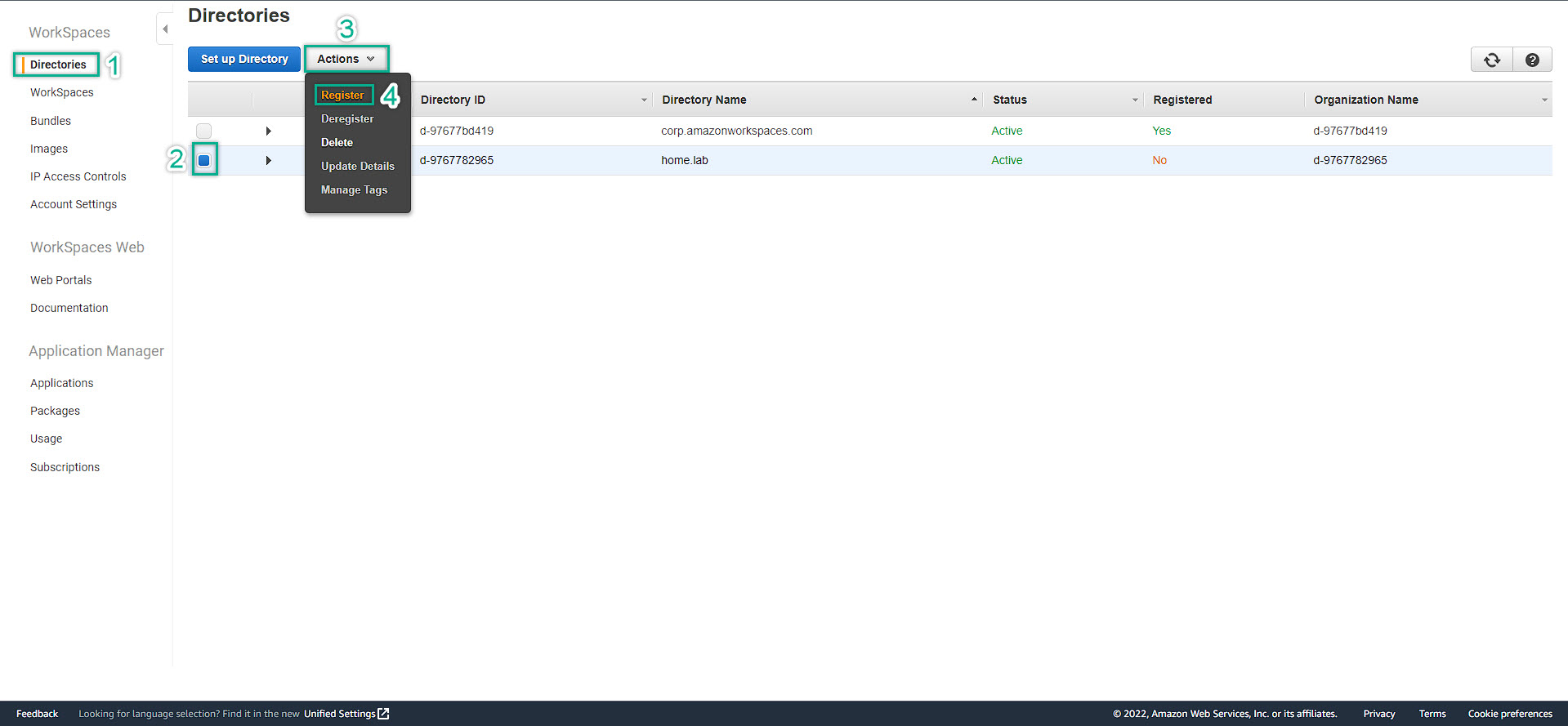Choose Deregister from Actions menu
This screenshot has width=1568, height=726.
(347, 118)
